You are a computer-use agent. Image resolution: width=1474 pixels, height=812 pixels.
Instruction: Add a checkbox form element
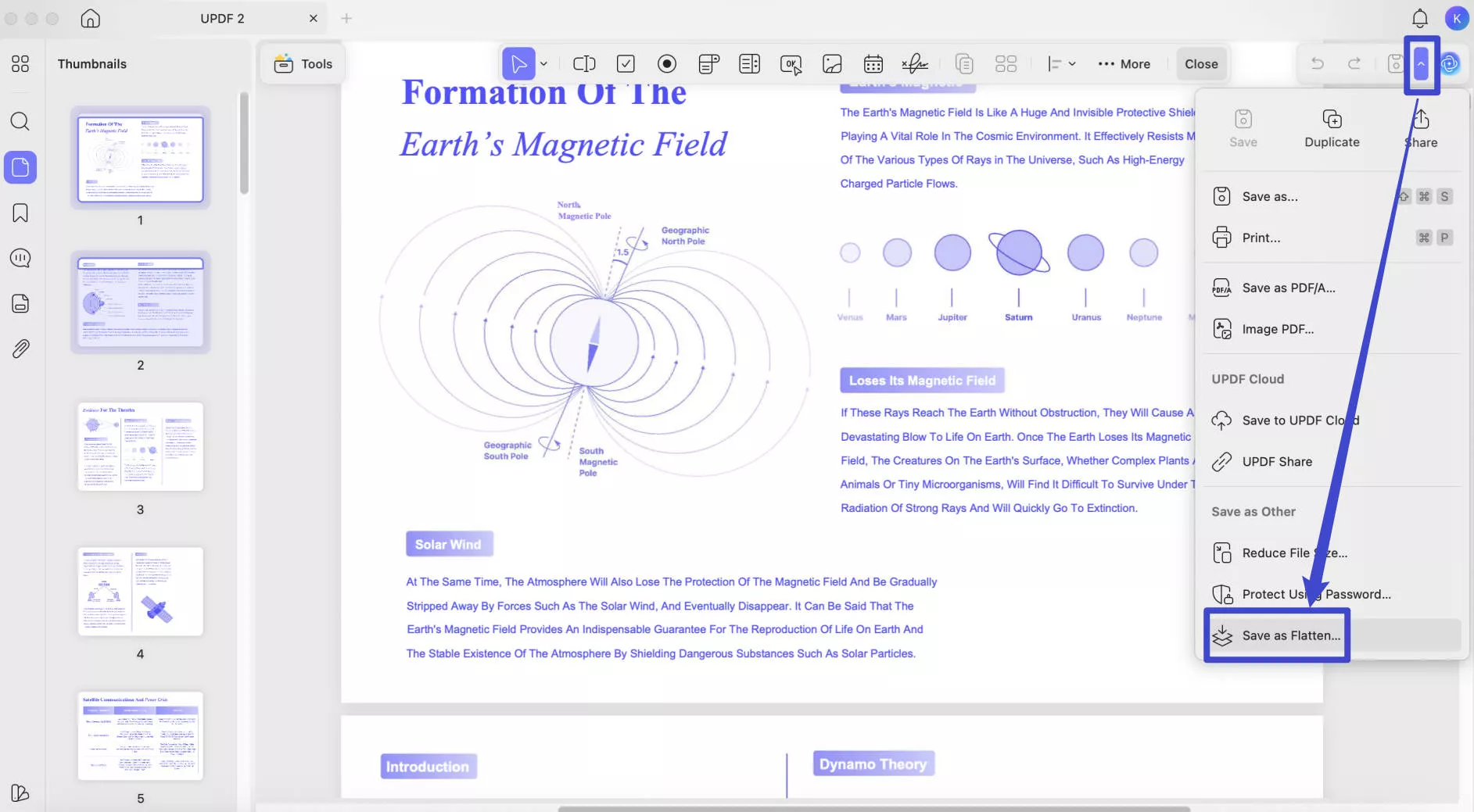(x=626, y=64)
